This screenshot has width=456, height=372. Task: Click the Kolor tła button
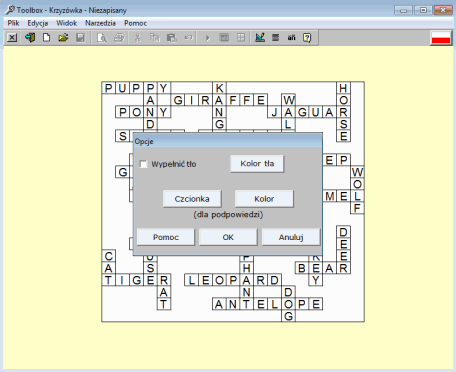257,164
